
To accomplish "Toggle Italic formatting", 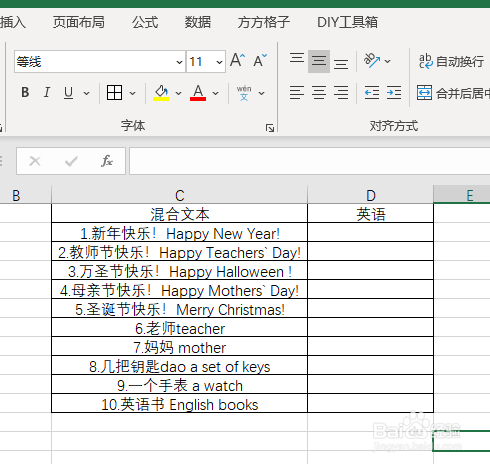I will (x=47, y=92).
